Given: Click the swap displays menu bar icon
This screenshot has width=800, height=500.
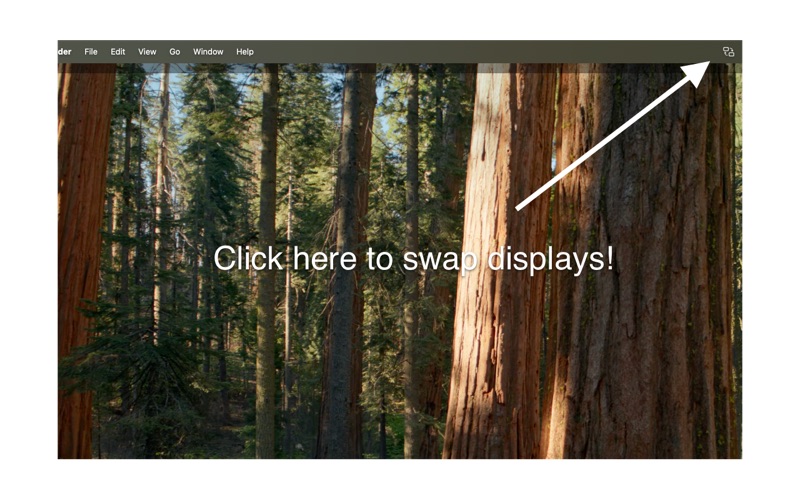Looking at the screenshot, I should point(728,52).
